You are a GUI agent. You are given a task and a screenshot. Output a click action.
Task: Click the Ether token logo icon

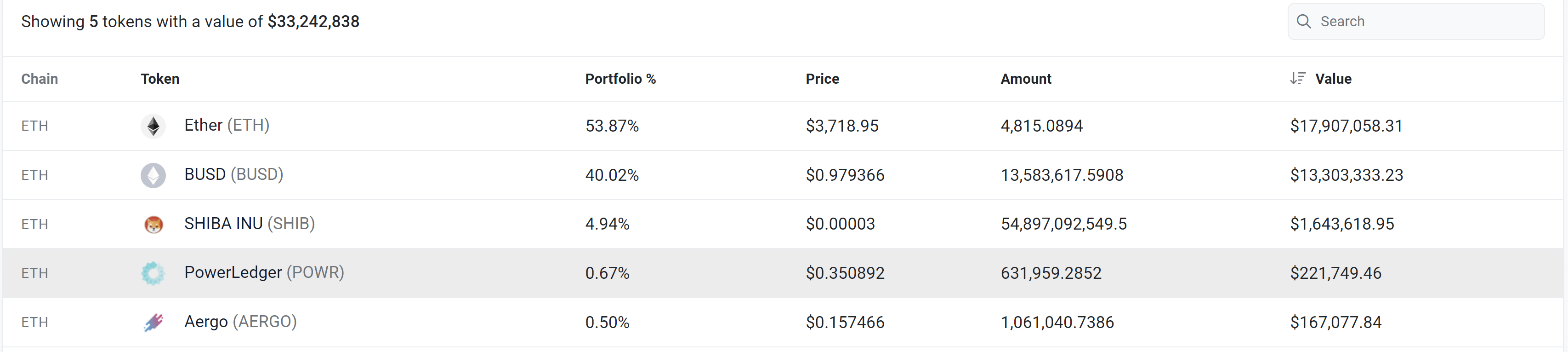[x=153, y=126]
